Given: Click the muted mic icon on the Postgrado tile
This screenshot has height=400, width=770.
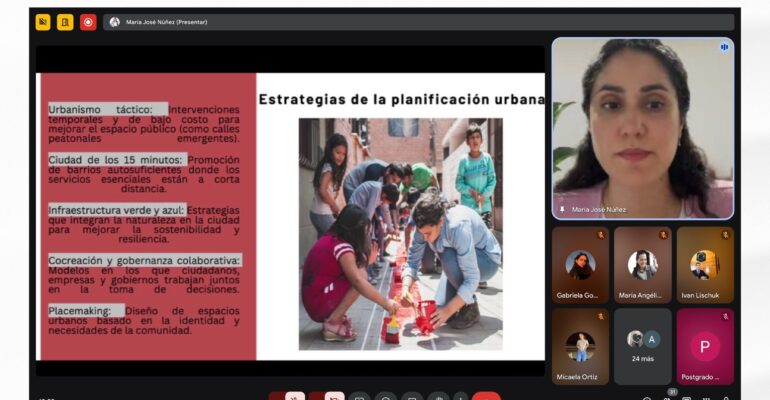Looking at the screenshot, I should coord(725,316).
